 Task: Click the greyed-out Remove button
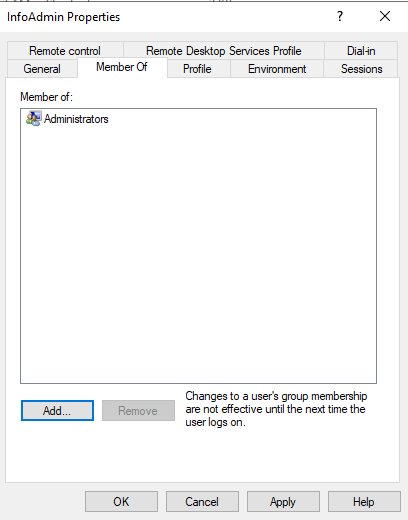pos(138,411)
